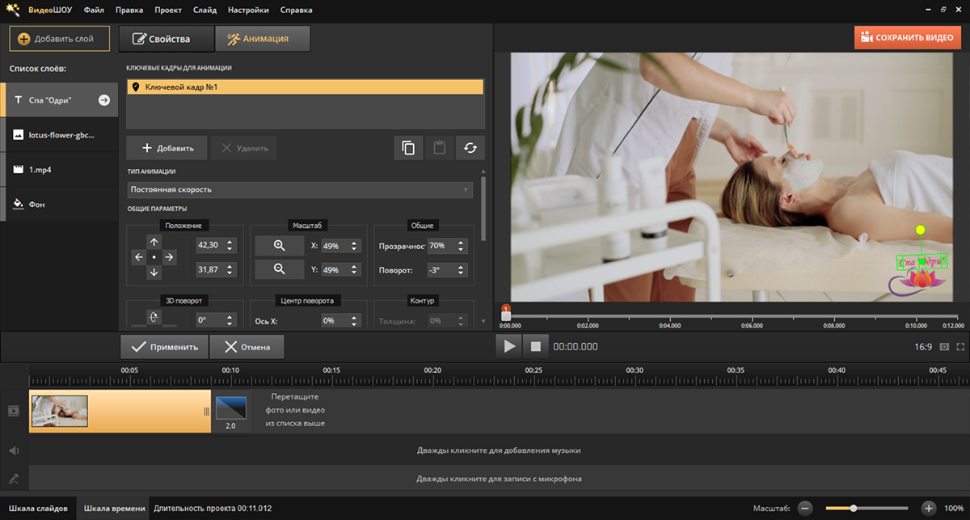Screen dimensions: 970x520
Task: Click stepper arrows of Ось X 0%
Action: [354, 320]
